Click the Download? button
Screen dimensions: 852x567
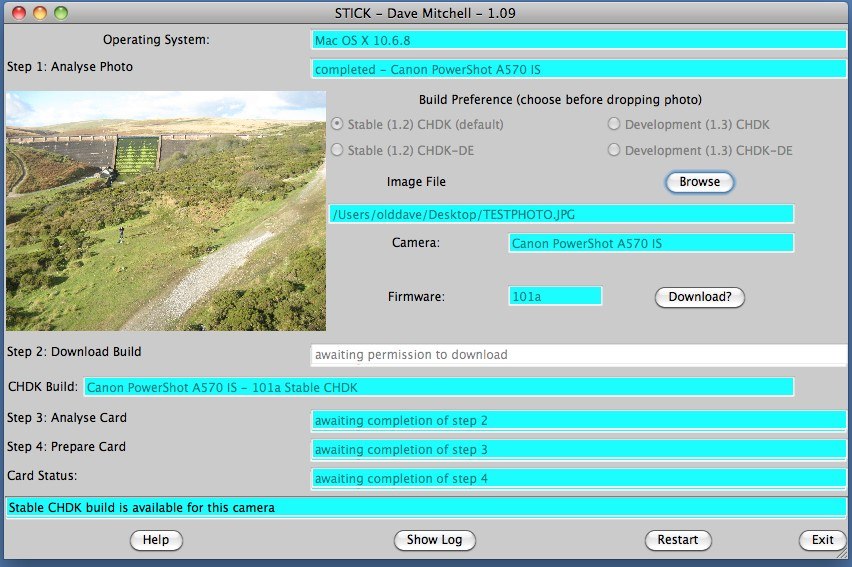[700, 297]
